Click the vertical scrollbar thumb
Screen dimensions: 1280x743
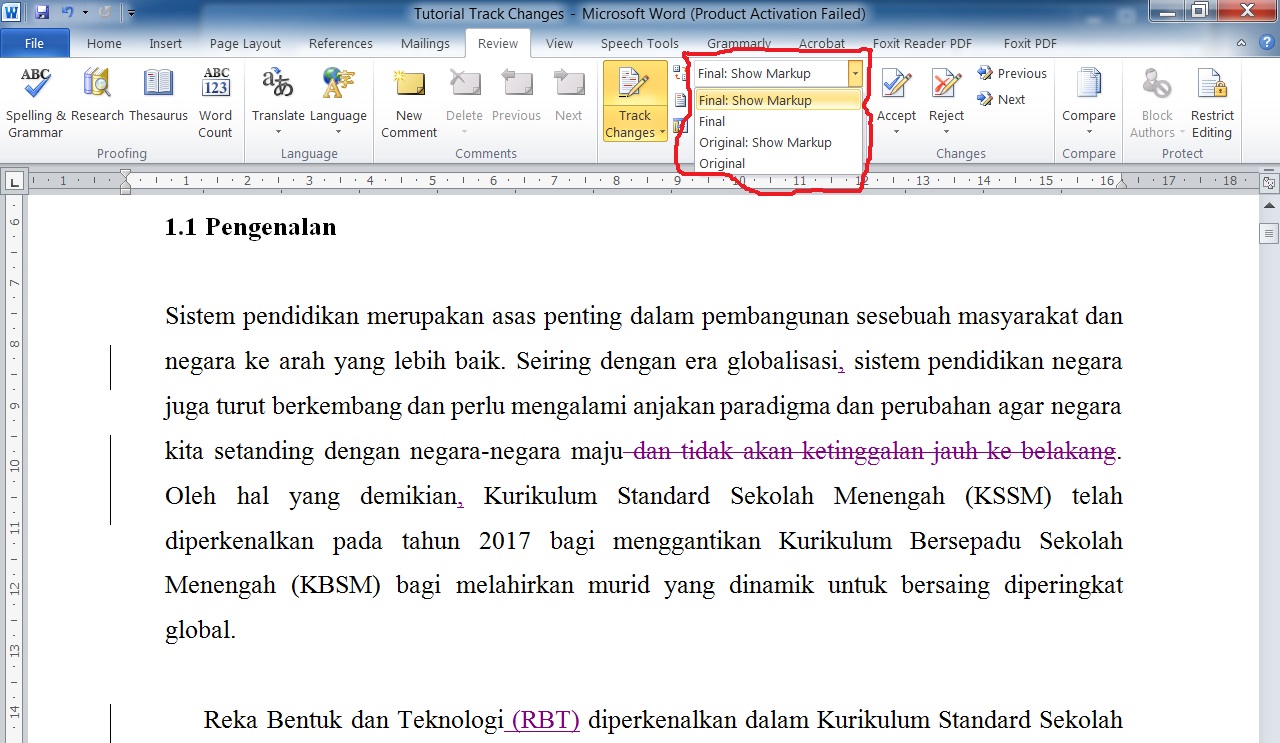click(1269, 234)
